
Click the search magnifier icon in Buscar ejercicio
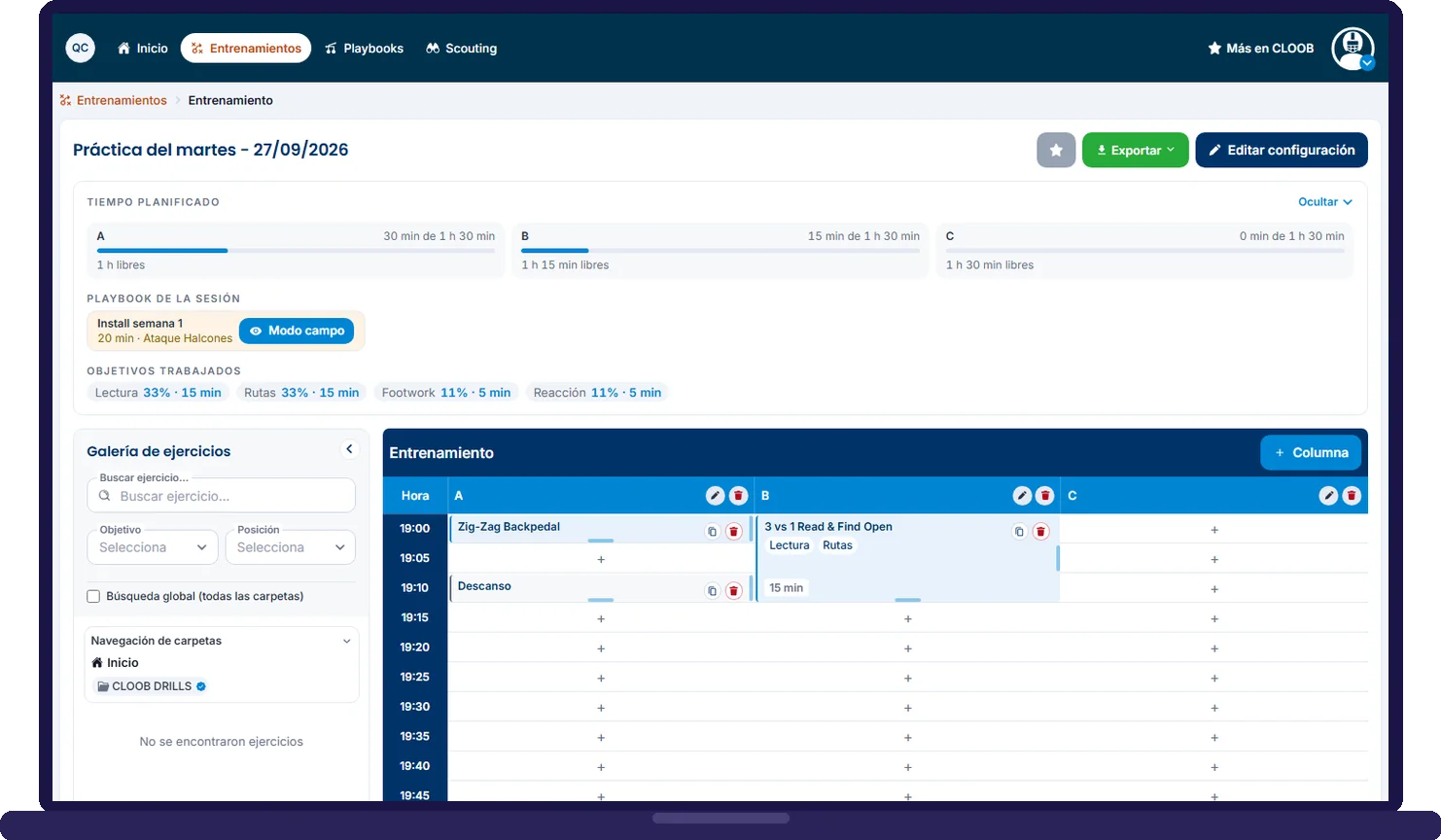105,496
